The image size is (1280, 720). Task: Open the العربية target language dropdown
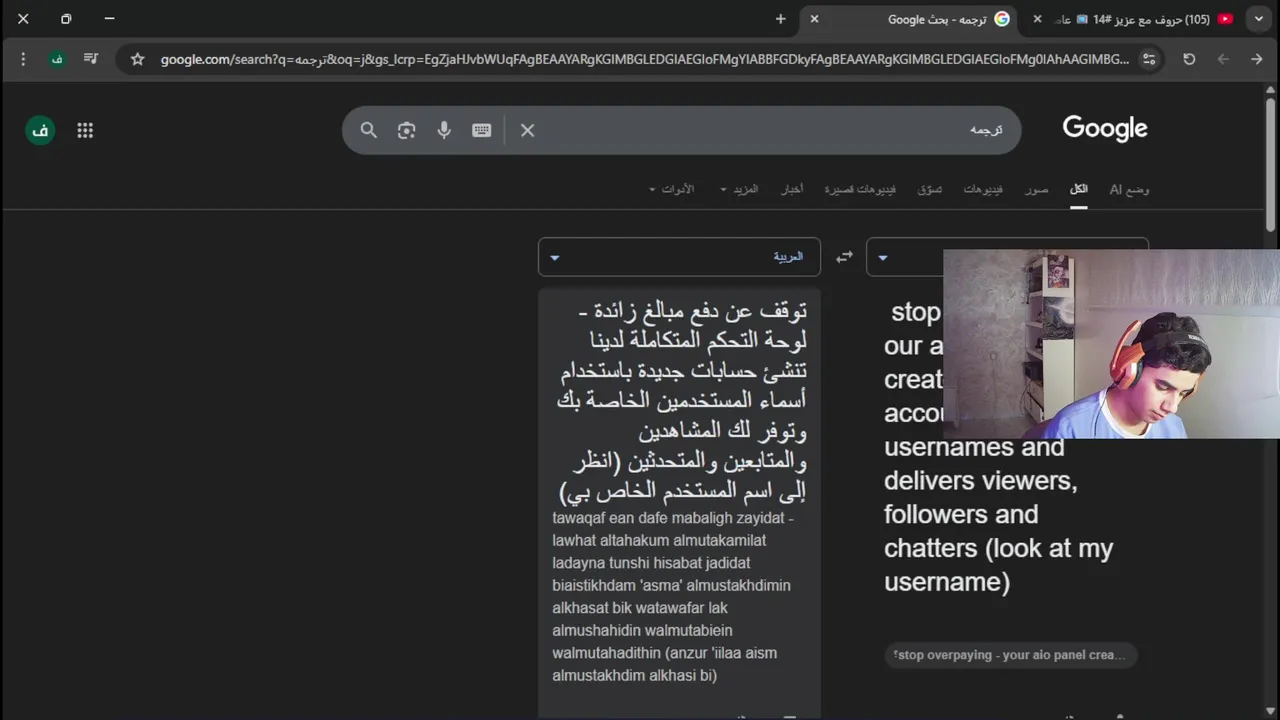click(x=679, y=257)
